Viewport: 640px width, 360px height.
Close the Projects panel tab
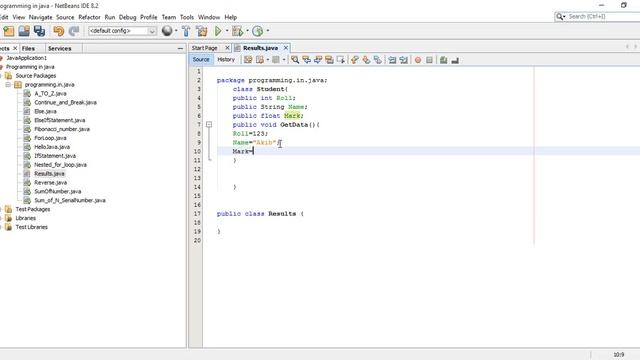pos(15,48)
